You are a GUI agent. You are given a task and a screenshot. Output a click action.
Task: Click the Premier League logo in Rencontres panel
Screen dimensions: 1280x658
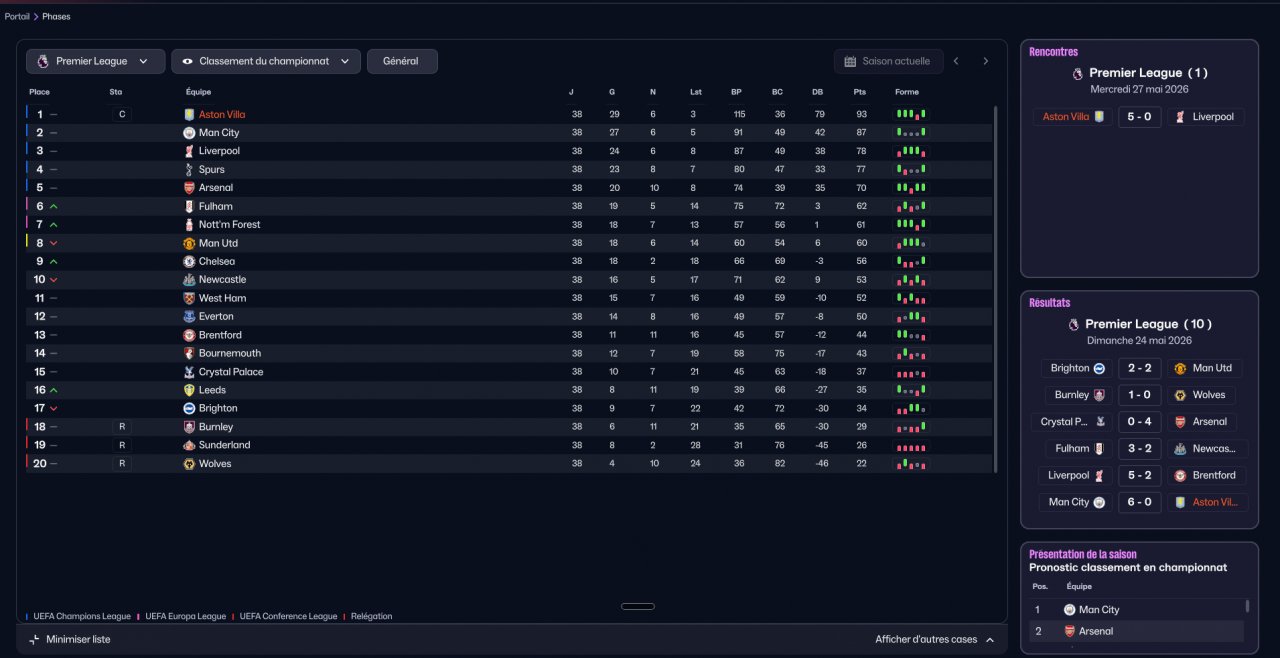point(1077,73)
